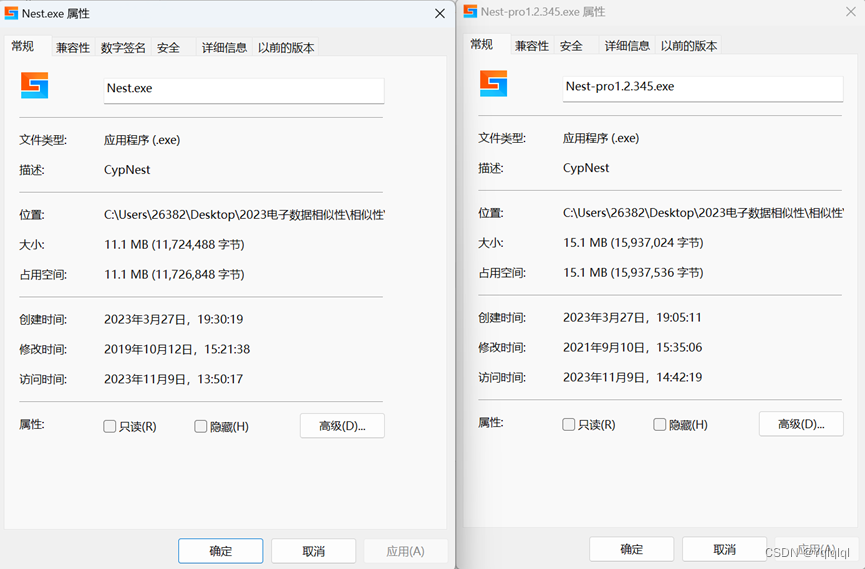This screenshot has width=865, height=569.
Task: Click access time 2023年11月9日, 13:50:17
Action: pos(174,379)
